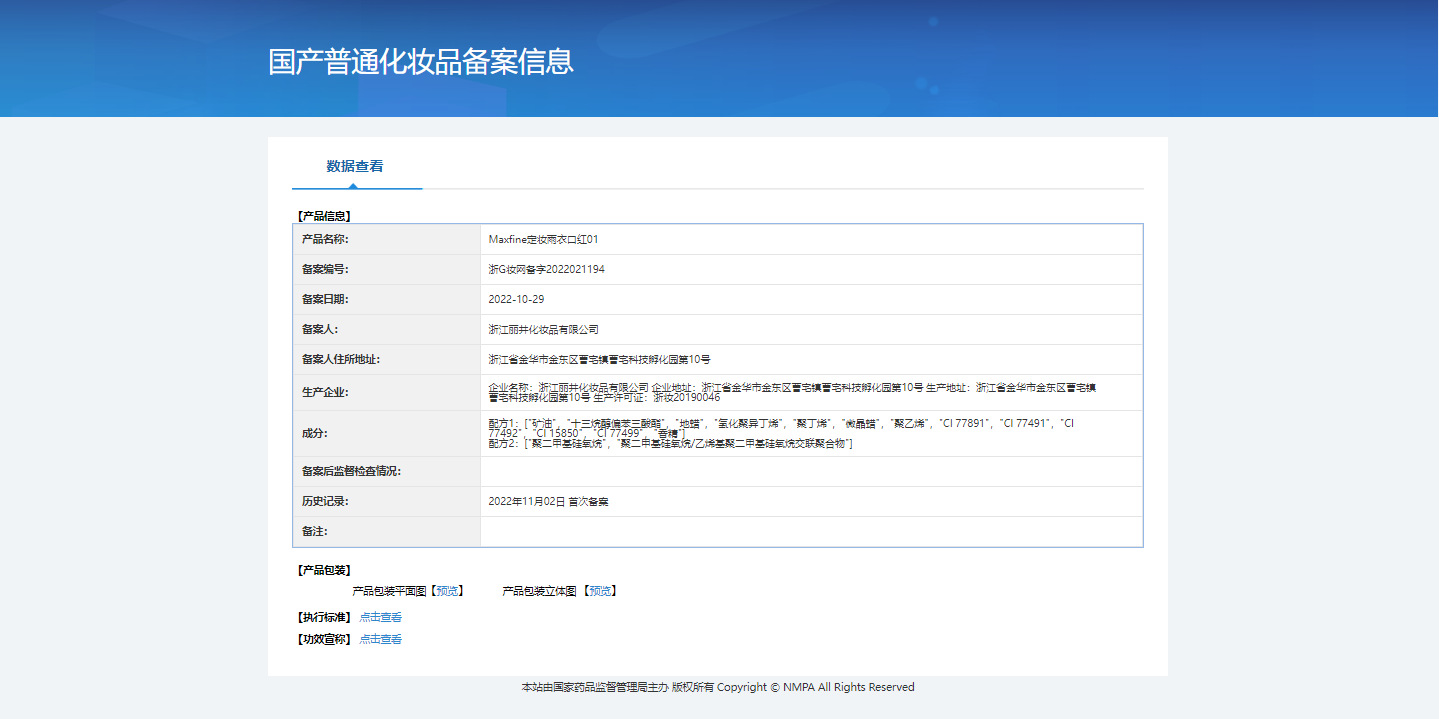The width and height of the screenshot is (1439, 719).
Task: Switch to the 数据查看 tab
Action: coord(355,167)
